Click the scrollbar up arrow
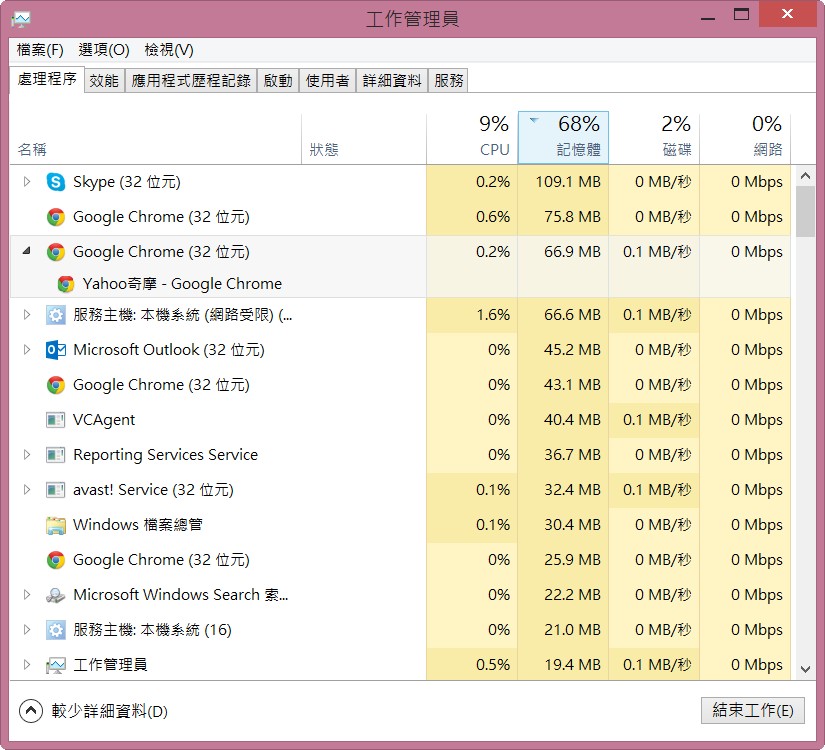Viewport: 825px width, 750px height. (x=805, y=176)
